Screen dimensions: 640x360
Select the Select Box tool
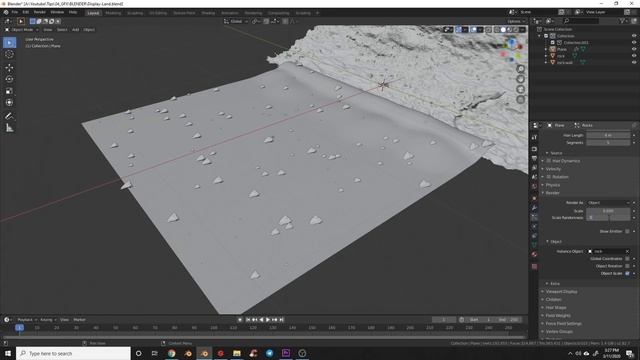click(9, 42)
